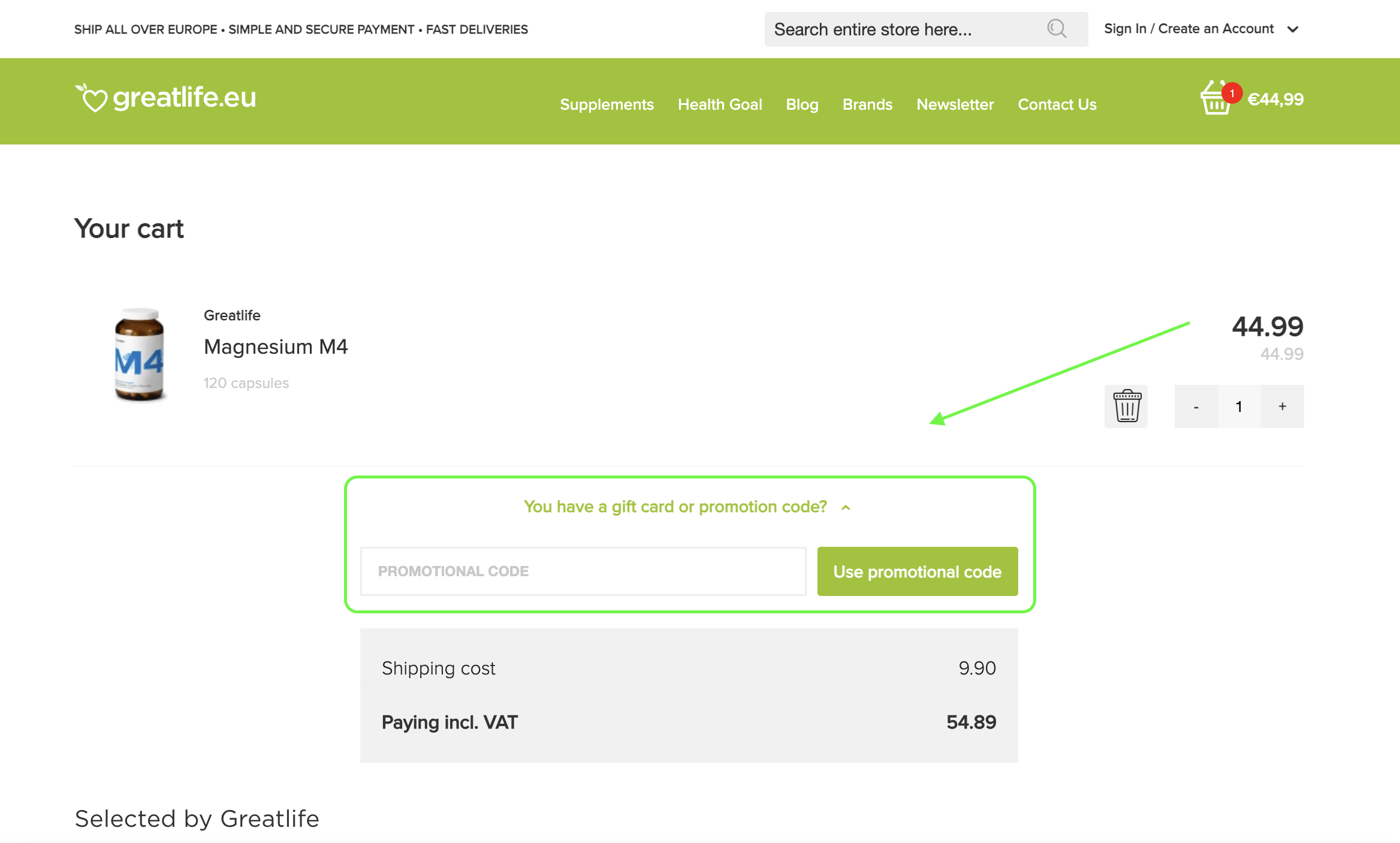
Task: Increase quantity with plus button
Action: pyautogui.click(x=1283, y=407)
